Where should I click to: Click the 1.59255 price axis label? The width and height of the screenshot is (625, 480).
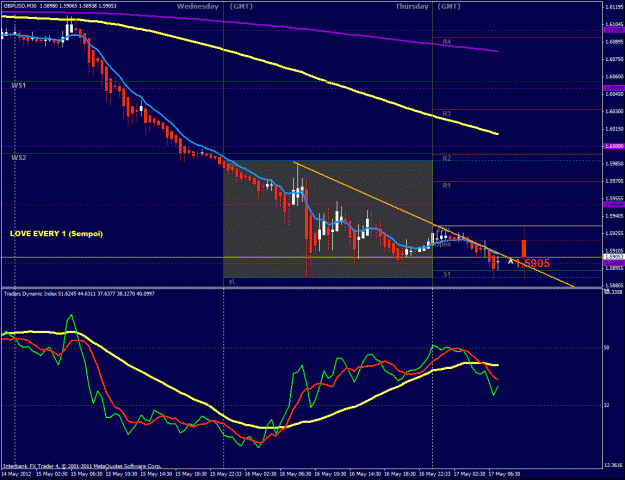pos(614,233)
